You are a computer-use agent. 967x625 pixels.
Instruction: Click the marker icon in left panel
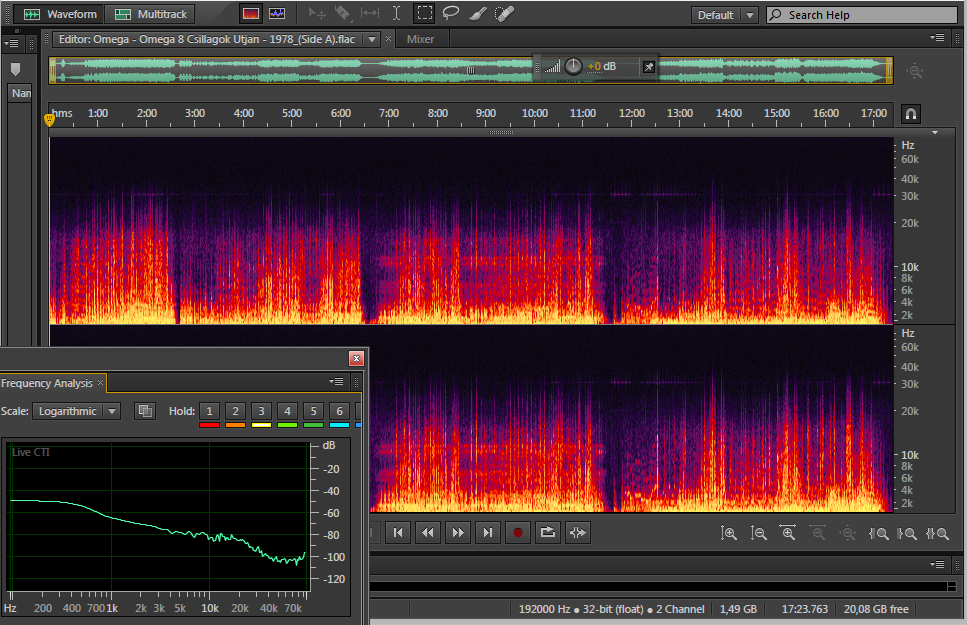(x=15, y=69)
